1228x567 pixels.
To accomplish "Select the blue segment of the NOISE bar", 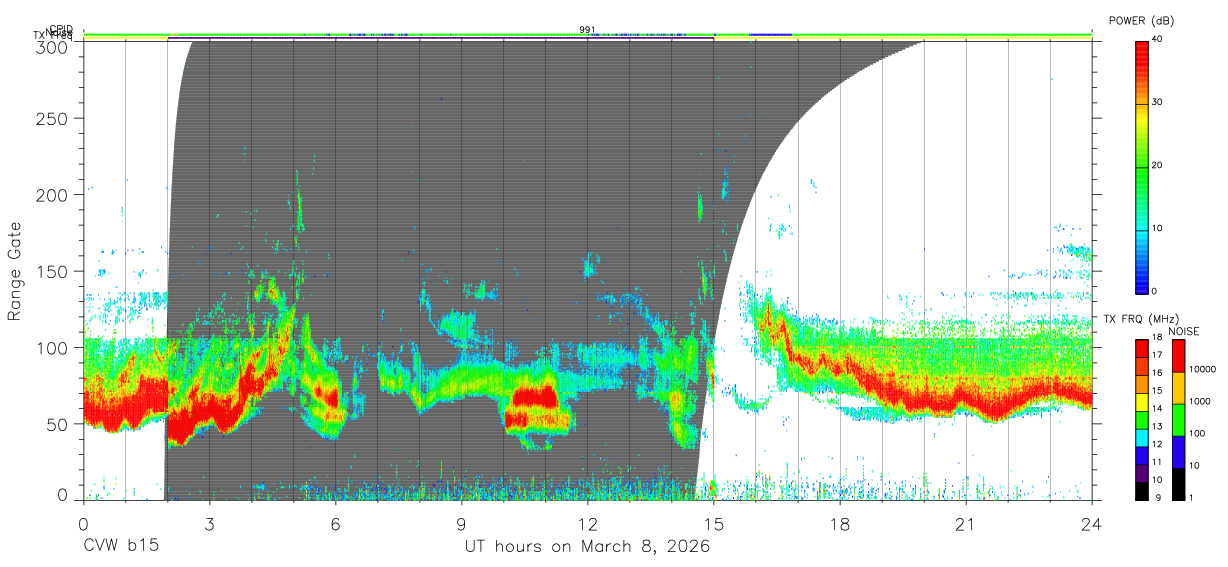I will 1178,452.
